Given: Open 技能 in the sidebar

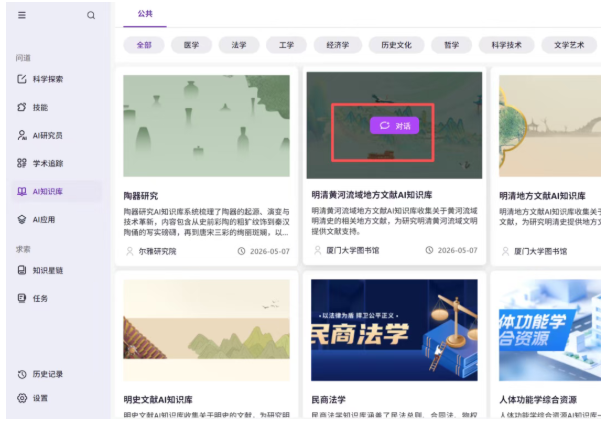Looking at the screenshot, I should click(x=40, y=107).
